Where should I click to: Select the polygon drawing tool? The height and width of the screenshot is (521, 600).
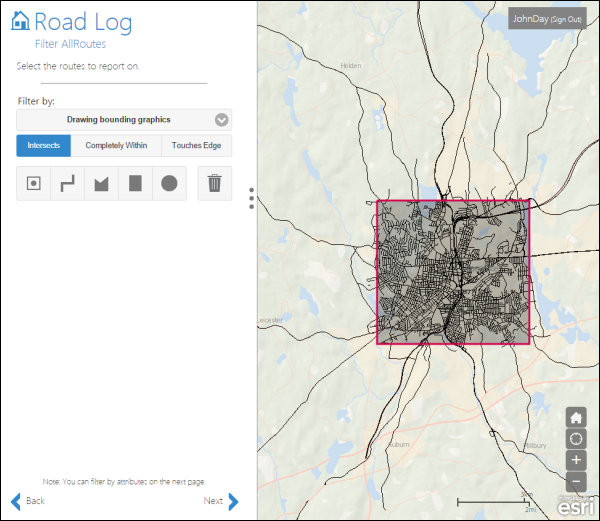(102, 184)
